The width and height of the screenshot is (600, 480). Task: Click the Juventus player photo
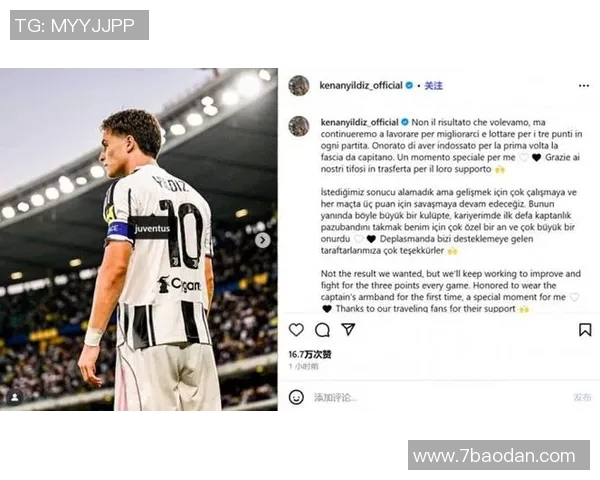click(x=139, y=240)
